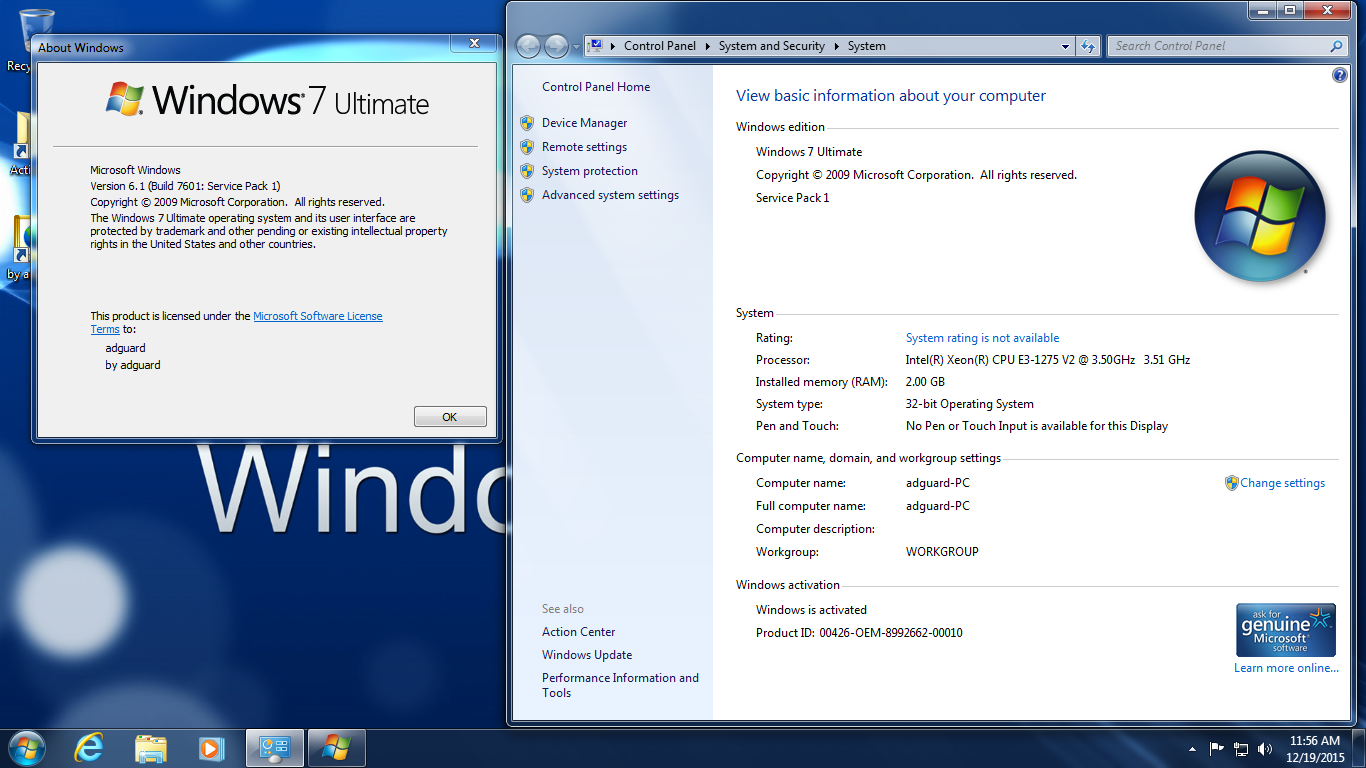Refresh the System page
This screenshot has height=768, width=1366.
pos(1088,46)
